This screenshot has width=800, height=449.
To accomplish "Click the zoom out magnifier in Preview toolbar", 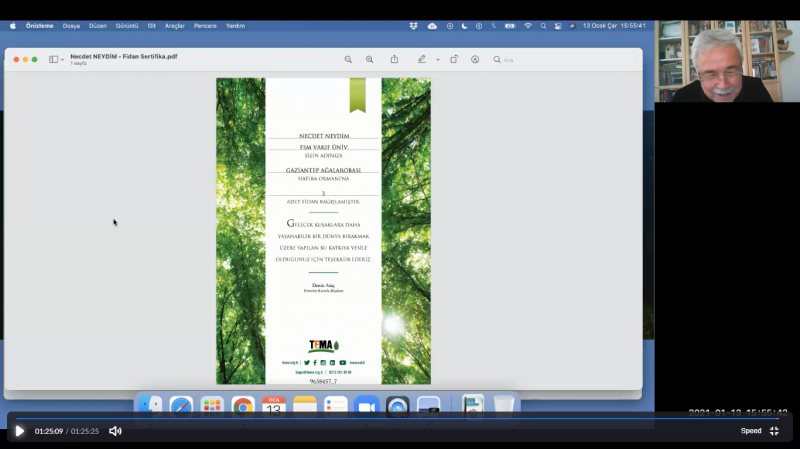I will 348,59.
